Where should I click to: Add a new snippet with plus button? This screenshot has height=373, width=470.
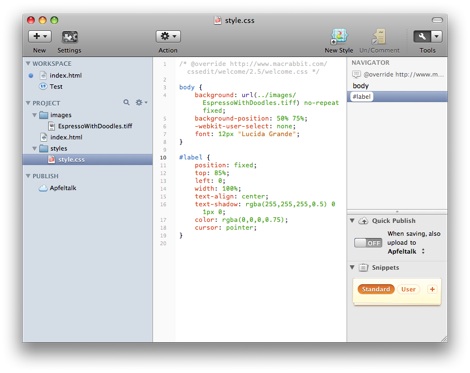pyautogui.click(x=432, y=289)
